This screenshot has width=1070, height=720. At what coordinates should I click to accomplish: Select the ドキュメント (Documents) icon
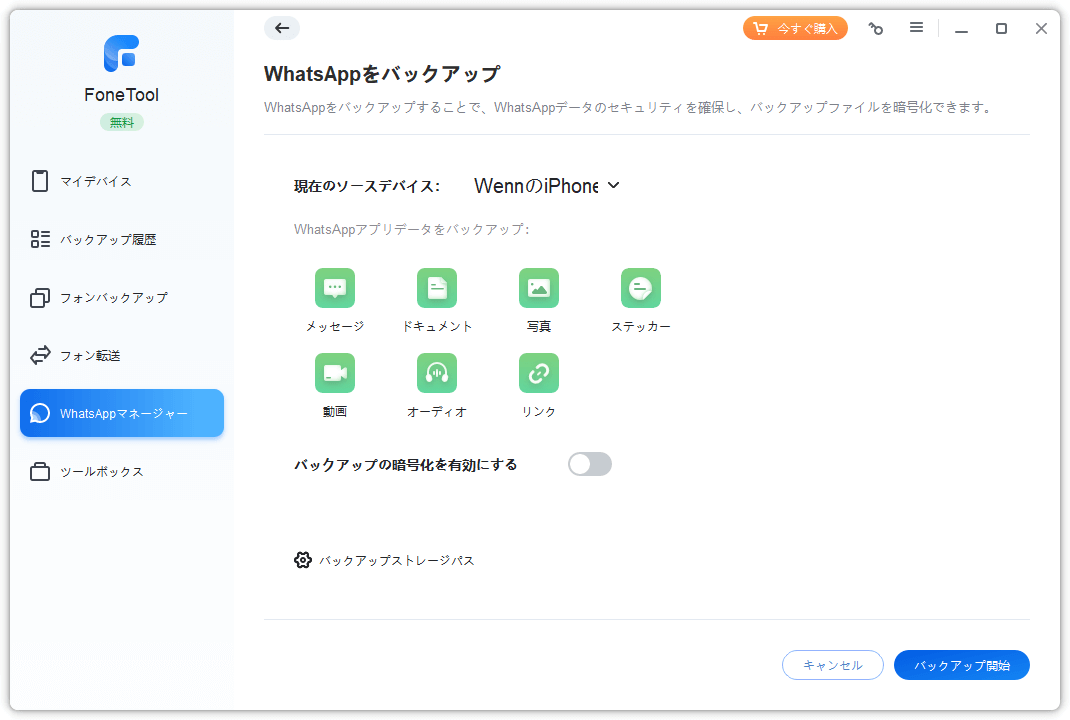(437, 288)
